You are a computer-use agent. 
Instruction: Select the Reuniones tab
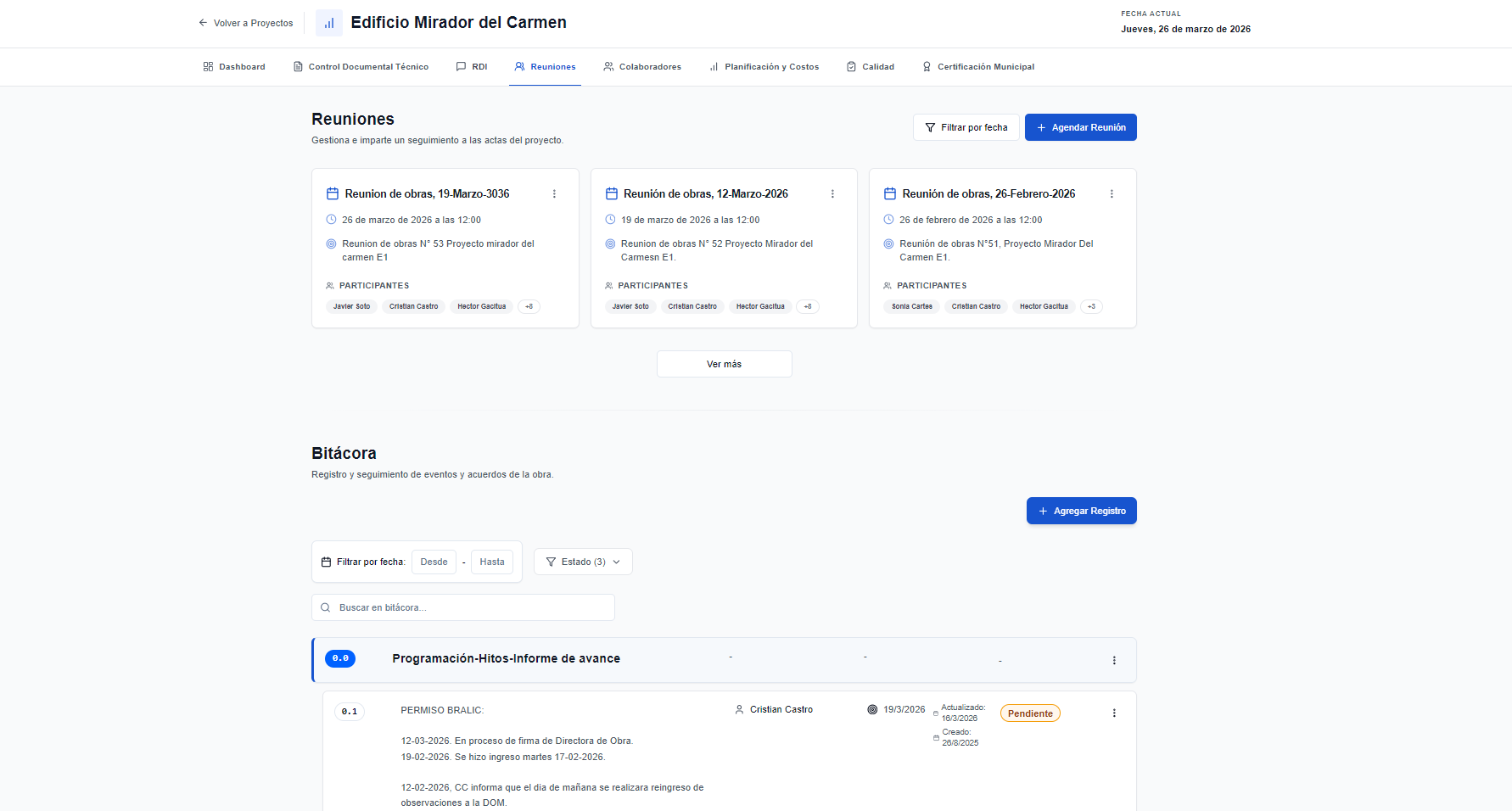545,67
